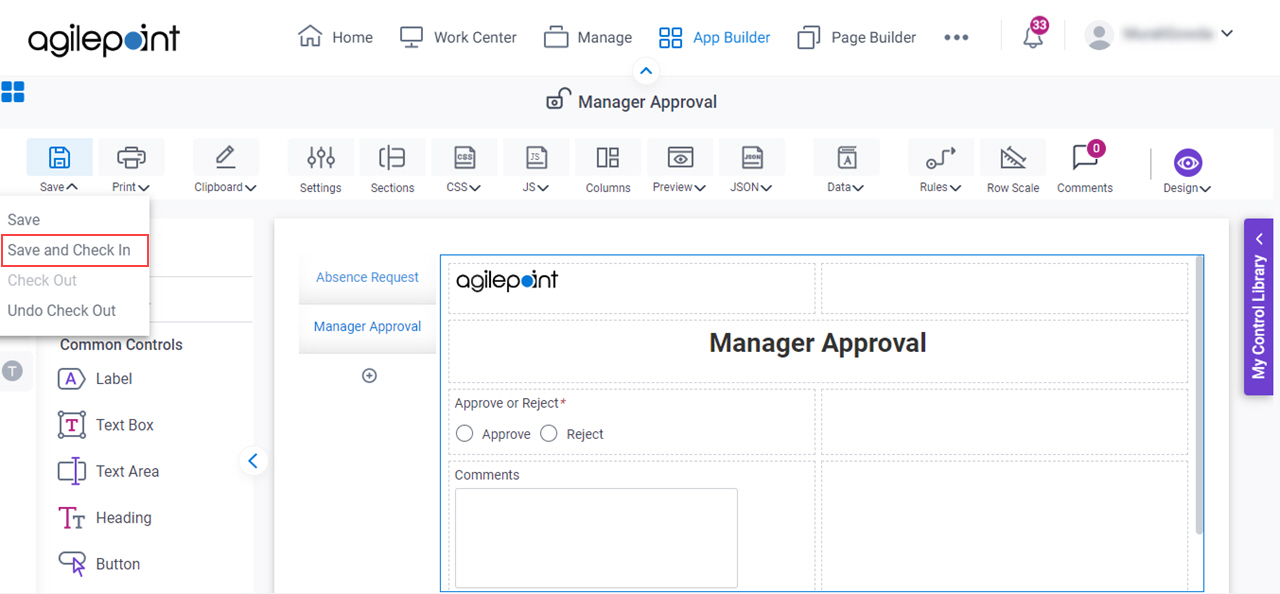Expand the CSS dropdown arrow

pyautogui.click(x=475, y=187)
